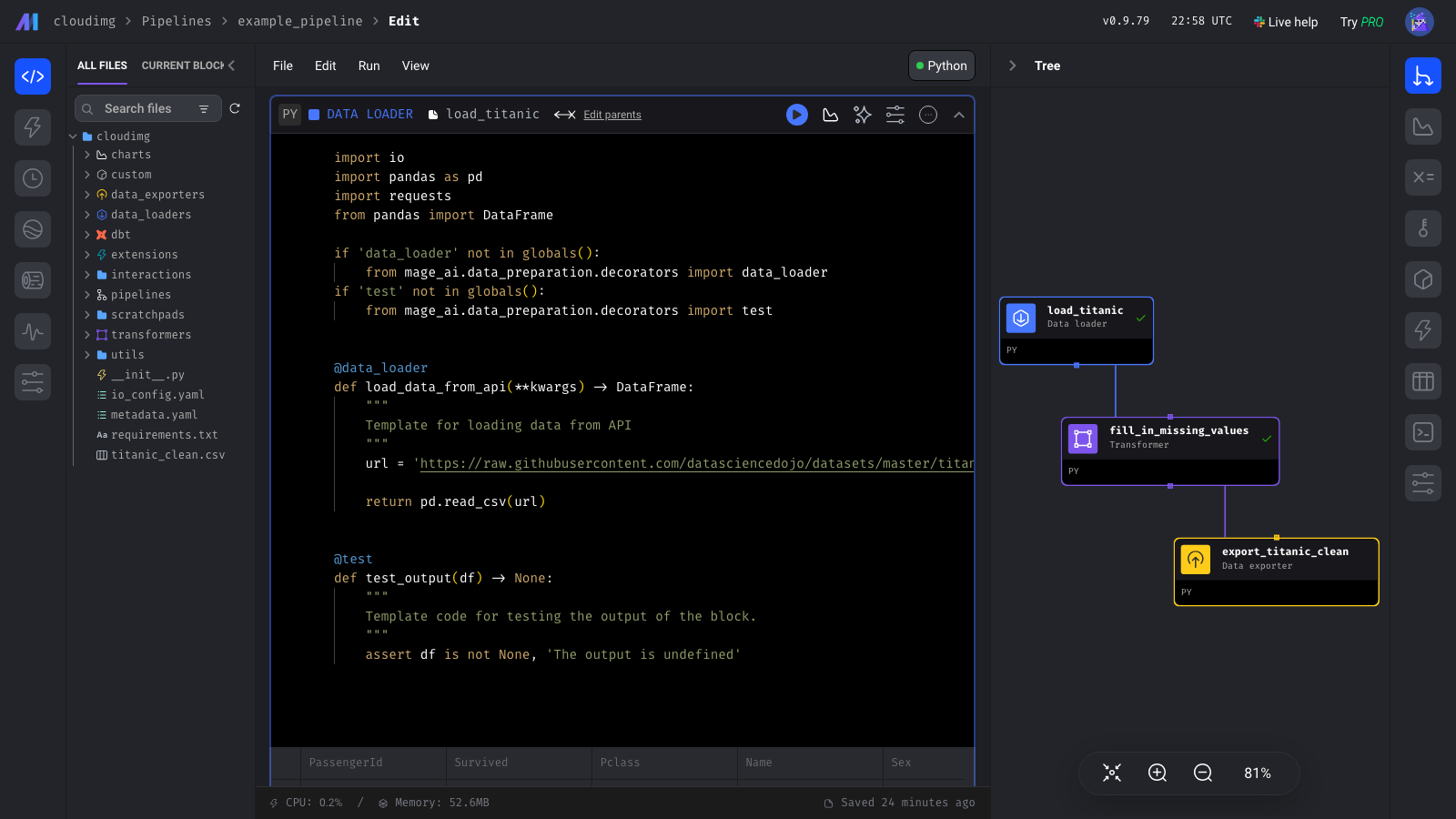Collapse the clouding root folder

click(73, 136)
